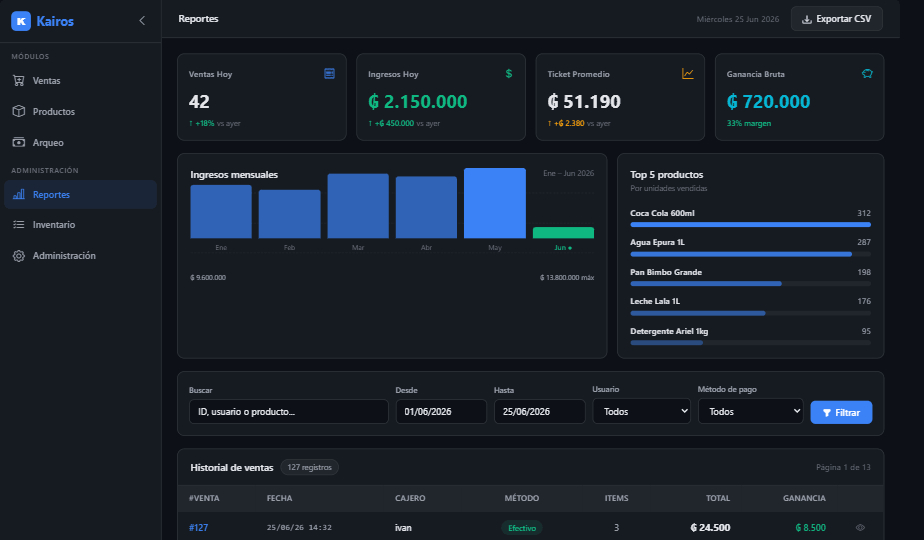
Task: Open the Usuario dropdown
Action: 641,411
